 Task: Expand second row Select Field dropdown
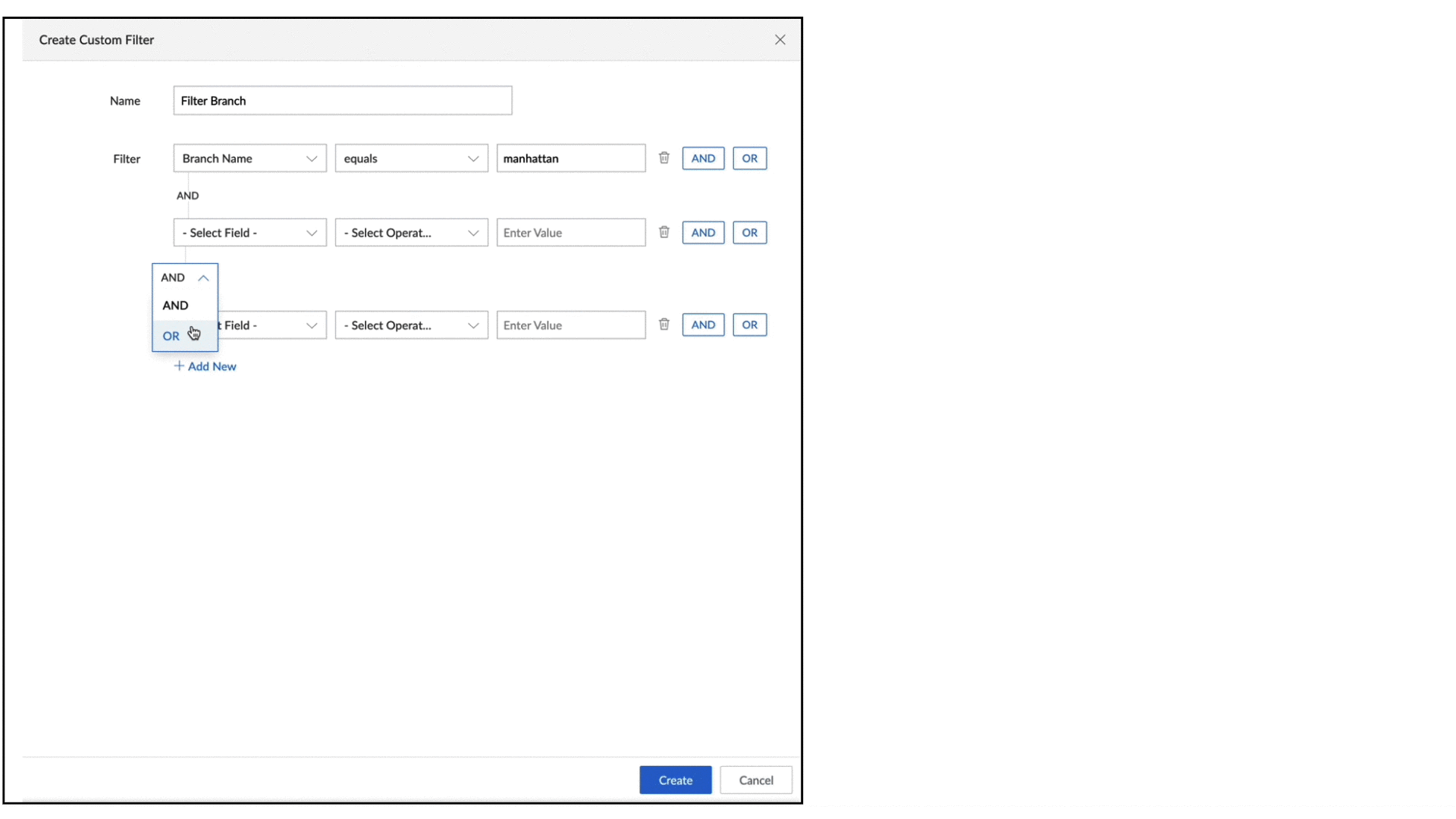tap(249, 233)
